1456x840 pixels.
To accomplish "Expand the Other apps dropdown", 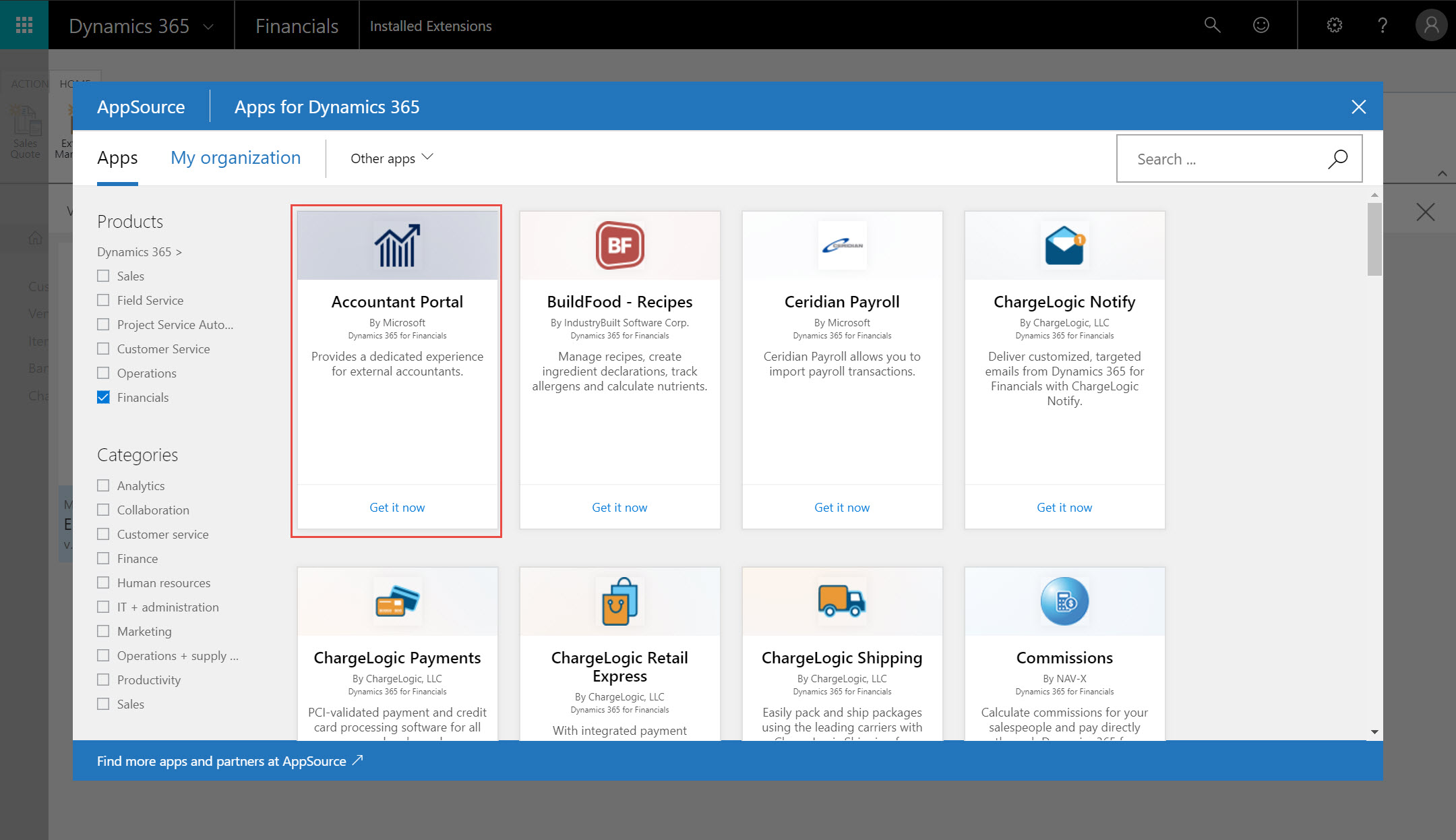I will pyautogui.click(x=392, y=158).
